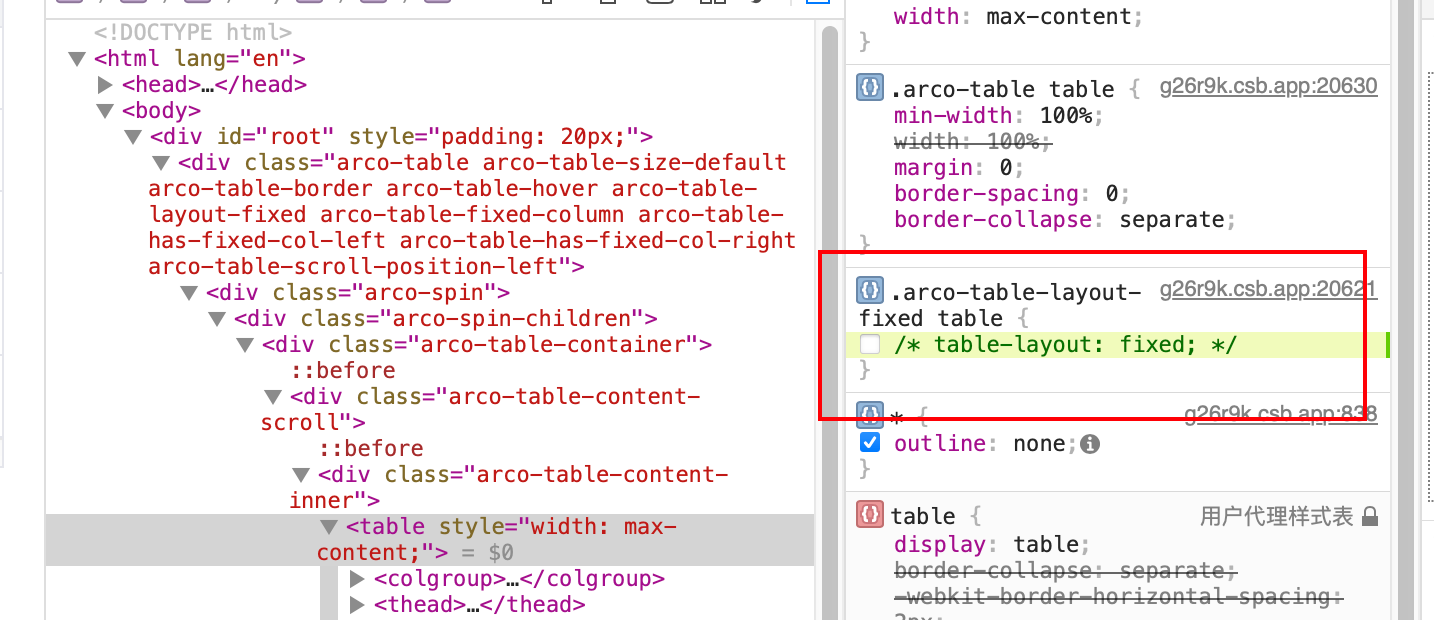Click the curly-braces icon next to the * rule

click(868, 415)
